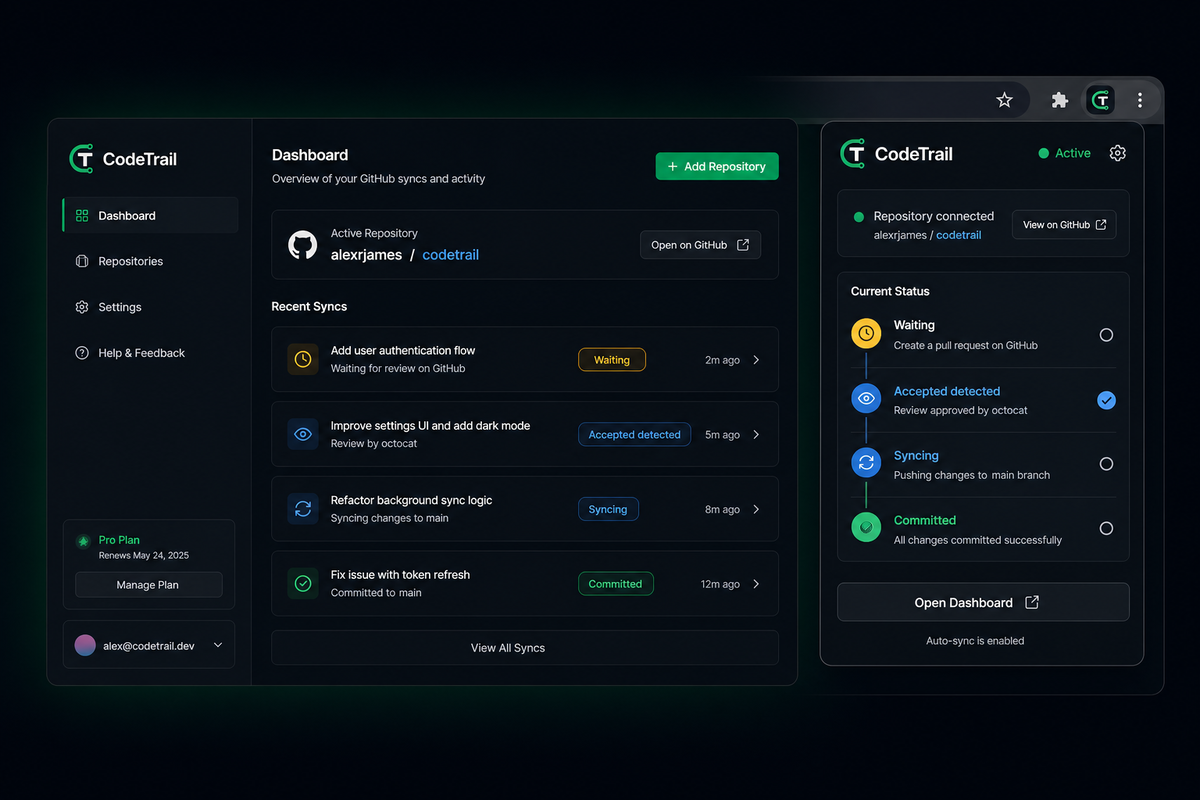
Task: Expand the alex@codetrail.dev account dropdown
Action: (x=218, y=646)
